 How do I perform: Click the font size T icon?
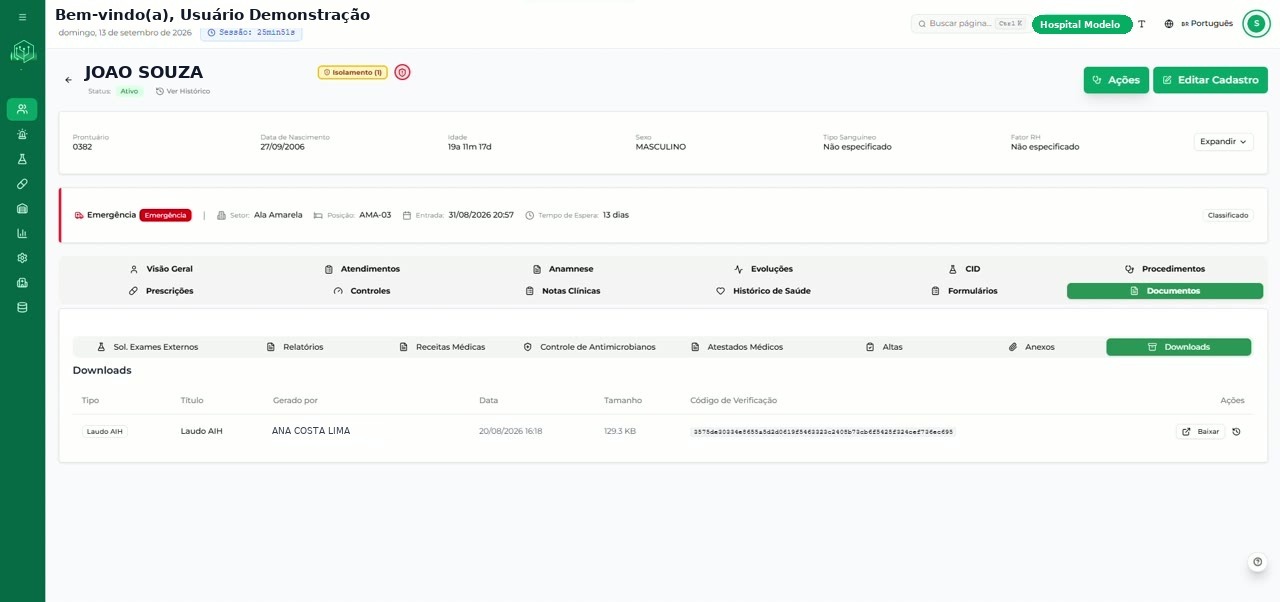point(1142,24)
